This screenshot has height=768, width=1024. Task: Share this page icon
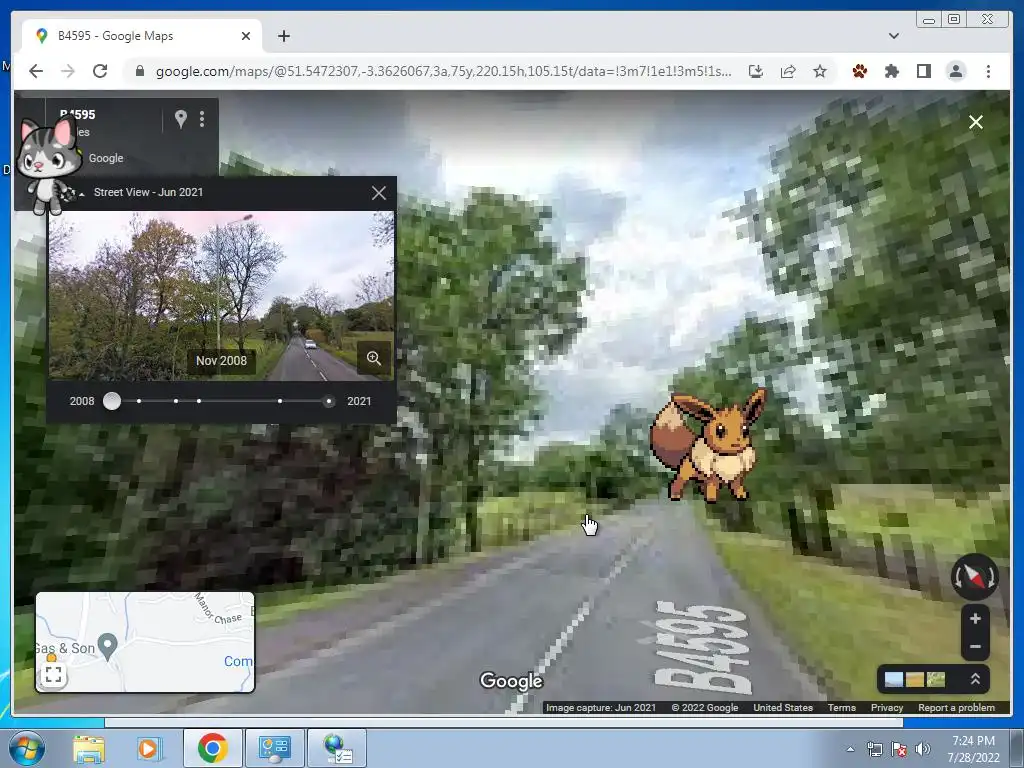pyautogui.click(x=788, y=71)
